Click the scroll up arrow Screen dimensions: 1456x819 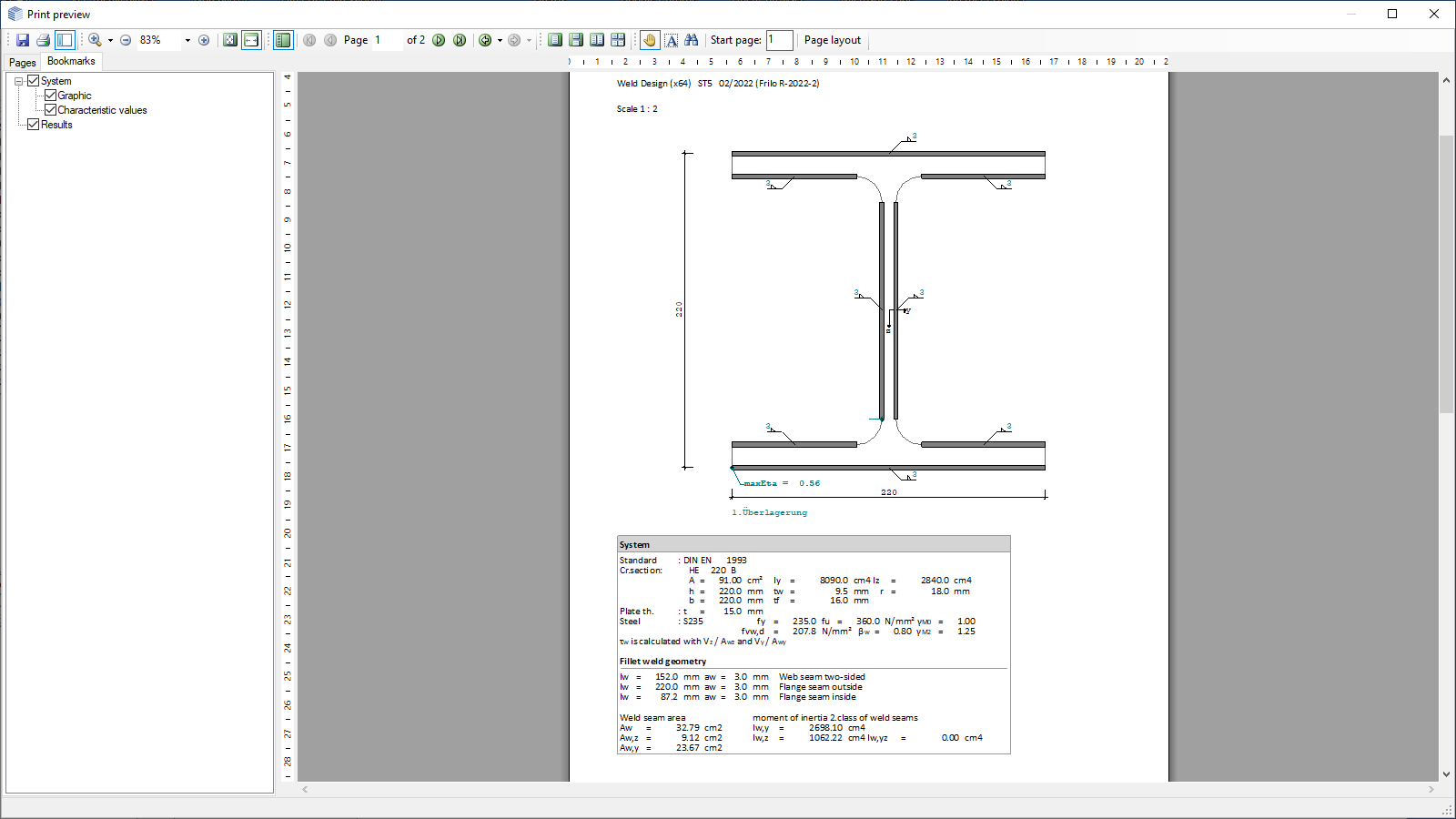pos(1446,80)
